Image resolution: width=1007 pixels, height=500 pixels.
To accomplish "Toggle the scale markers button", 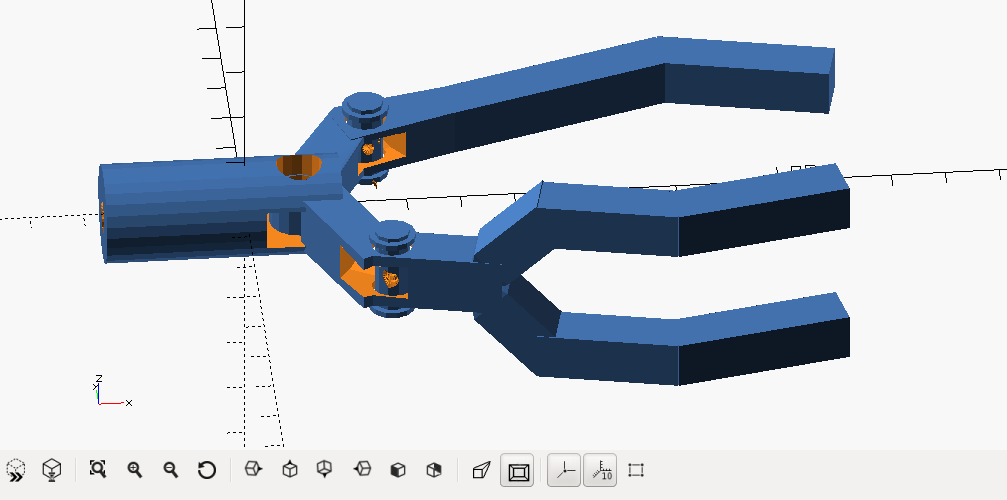I will pyautogui.click(x=600, y=469).
